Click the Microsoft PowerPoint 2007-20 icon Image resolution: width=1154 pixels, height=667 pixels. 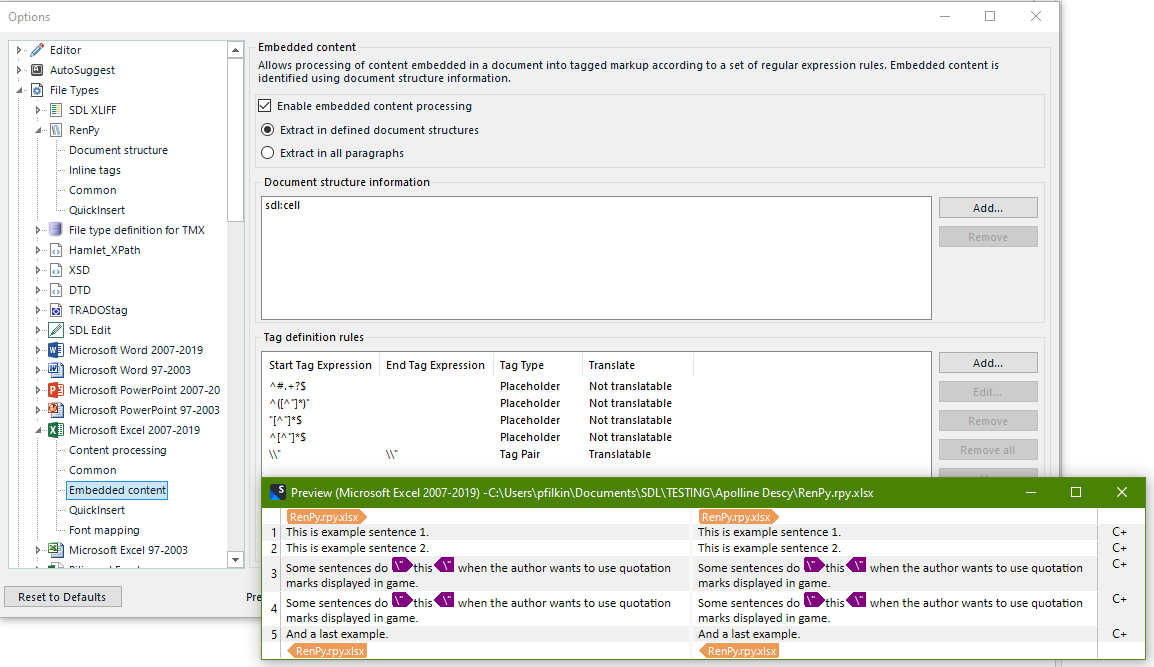(56, 389)
